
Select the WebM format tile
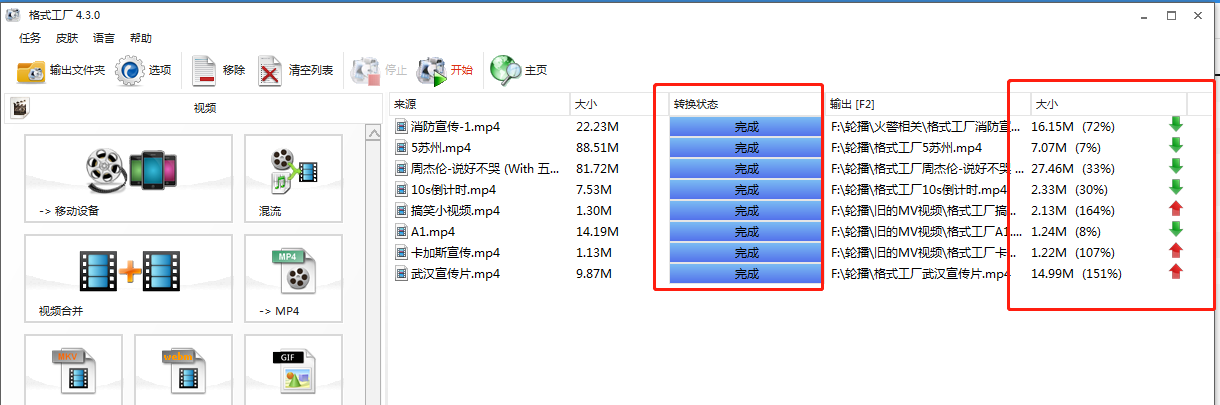click(x=183, y=370)
